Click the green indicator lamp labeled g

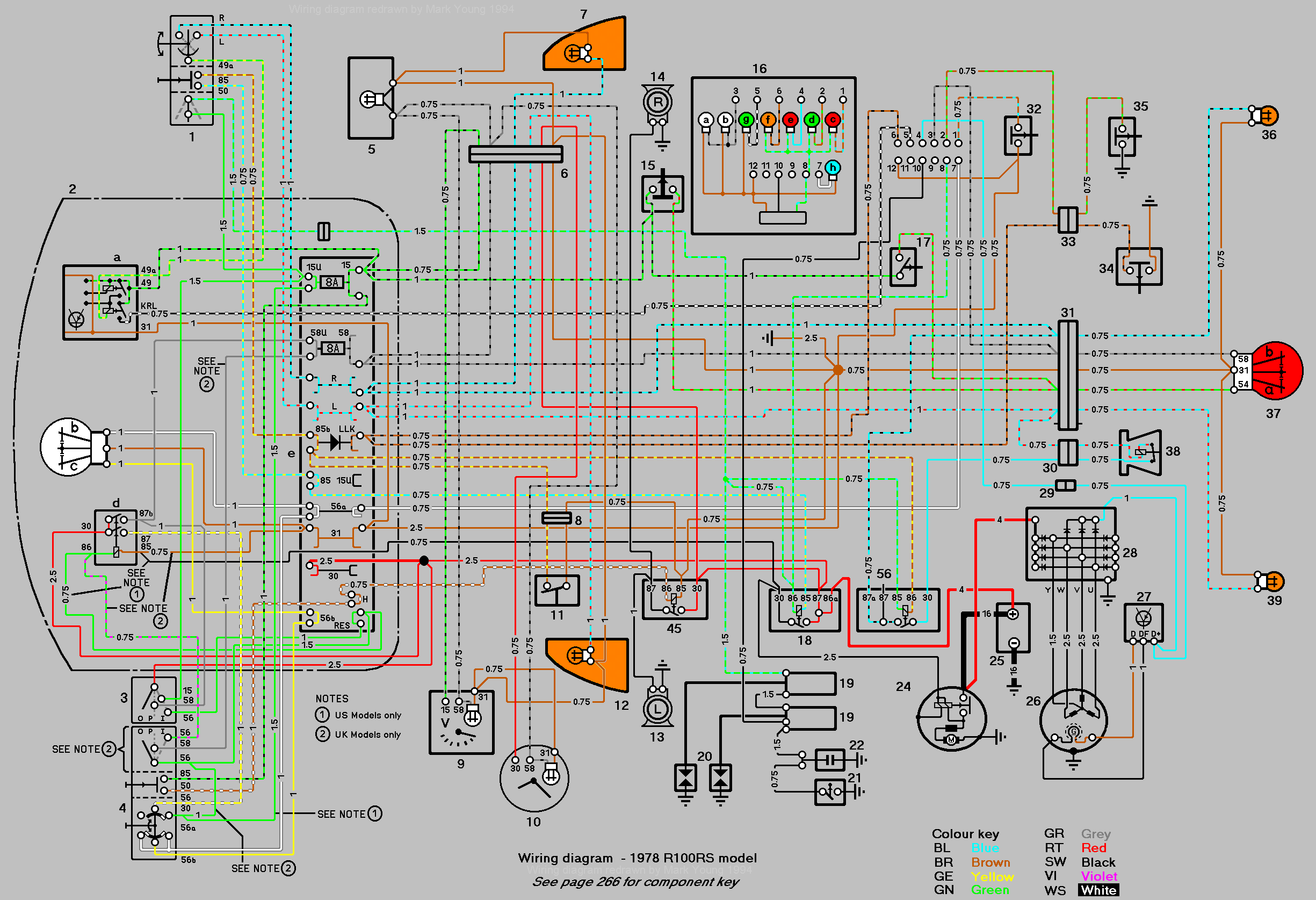[x=746, y=119]
